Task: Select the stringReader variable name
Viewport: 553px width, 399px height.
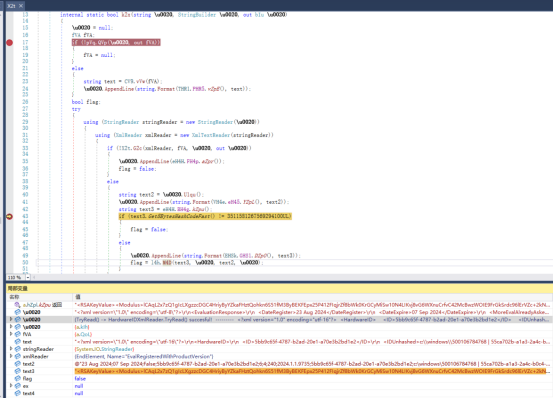Action: pyautogui.click(x=38, y=349)
